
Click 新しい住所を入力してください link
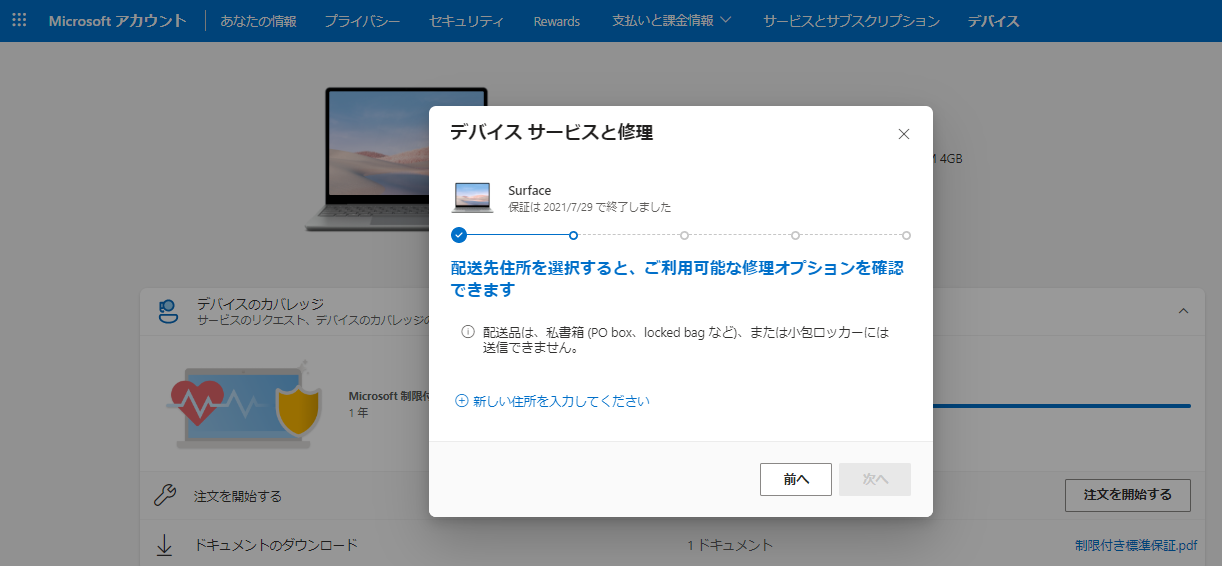[561, 401]
